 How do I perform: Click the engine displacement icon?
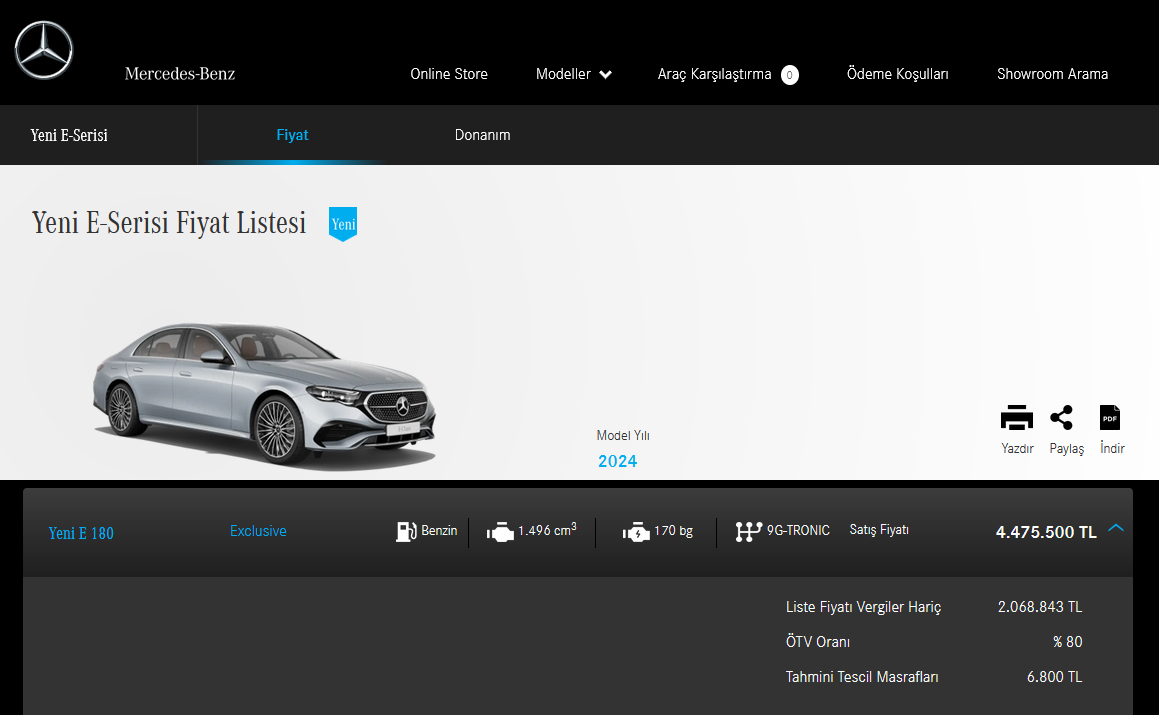tap(500, 532)
